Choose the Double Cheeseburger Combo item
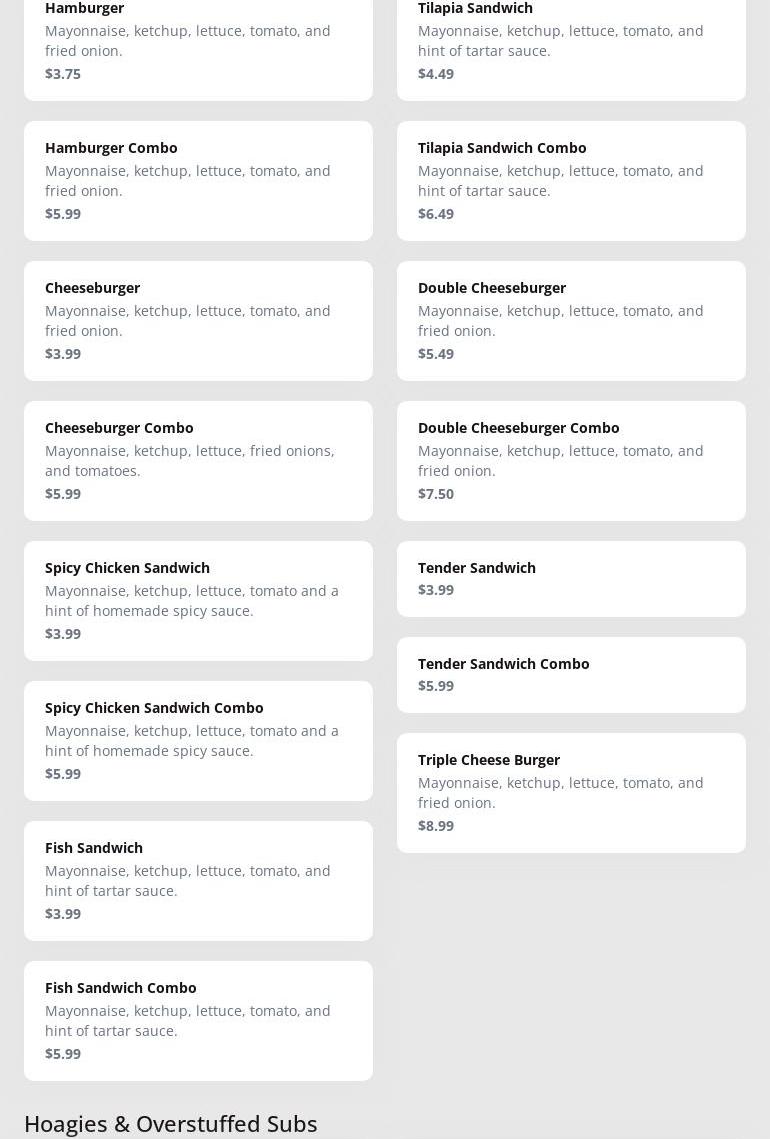The height and width of the screenshot is (1139, 770). point(571,460)
